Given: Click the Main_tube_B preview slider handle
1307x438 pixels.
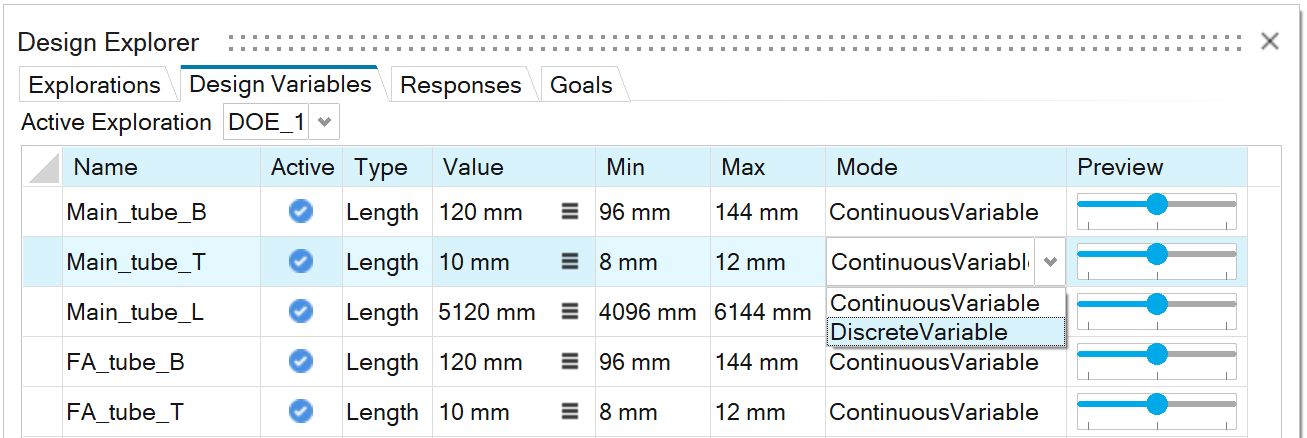Looking at the screenshot, I should point(1157,204).
